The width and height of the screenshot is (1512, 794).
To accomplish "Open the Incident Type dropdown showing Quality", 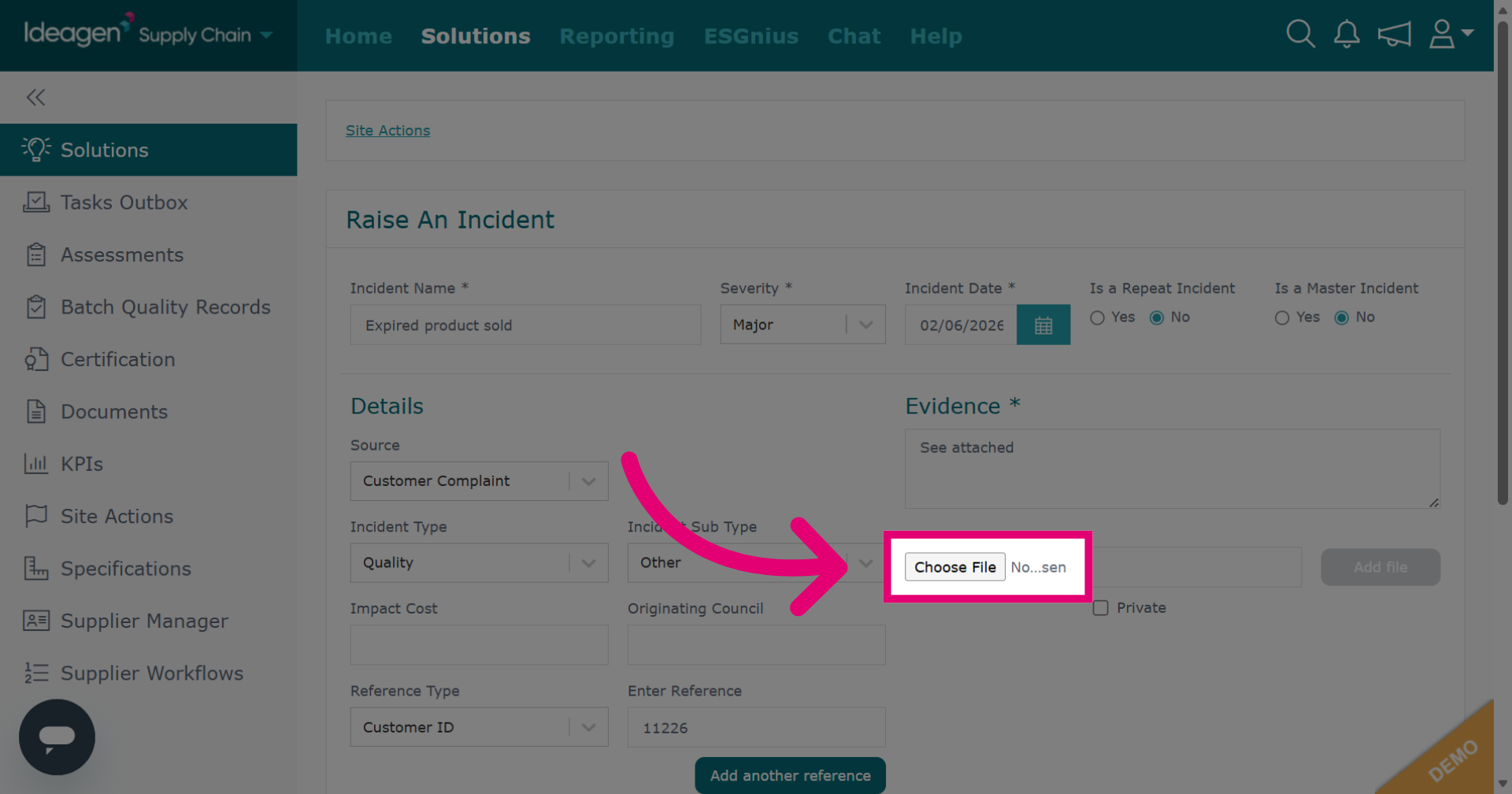I will point(479,563).
